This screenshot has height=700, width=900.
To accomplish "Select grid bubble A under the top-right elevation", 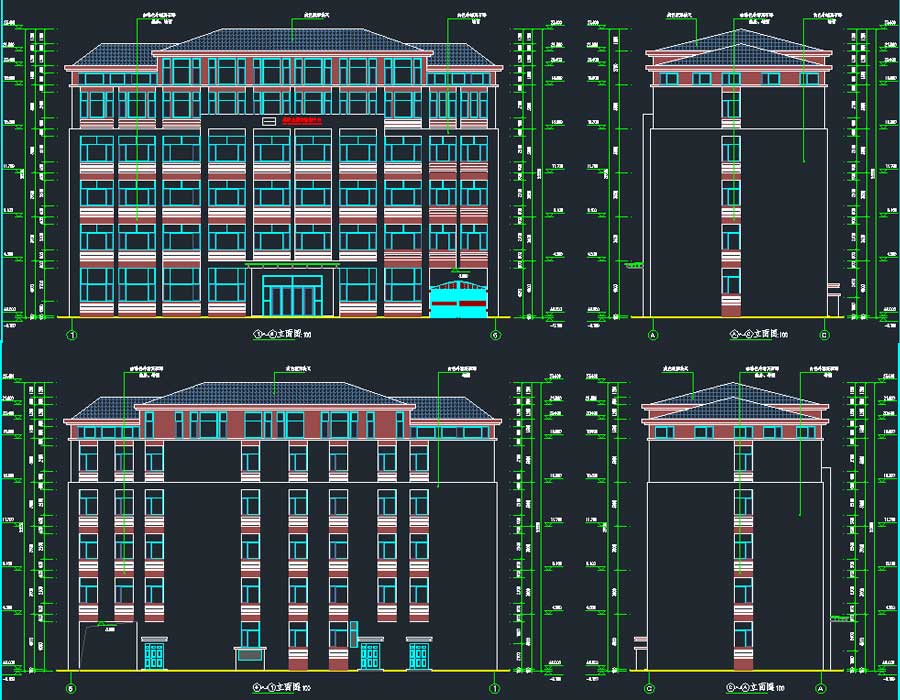I will coord(654,334).
